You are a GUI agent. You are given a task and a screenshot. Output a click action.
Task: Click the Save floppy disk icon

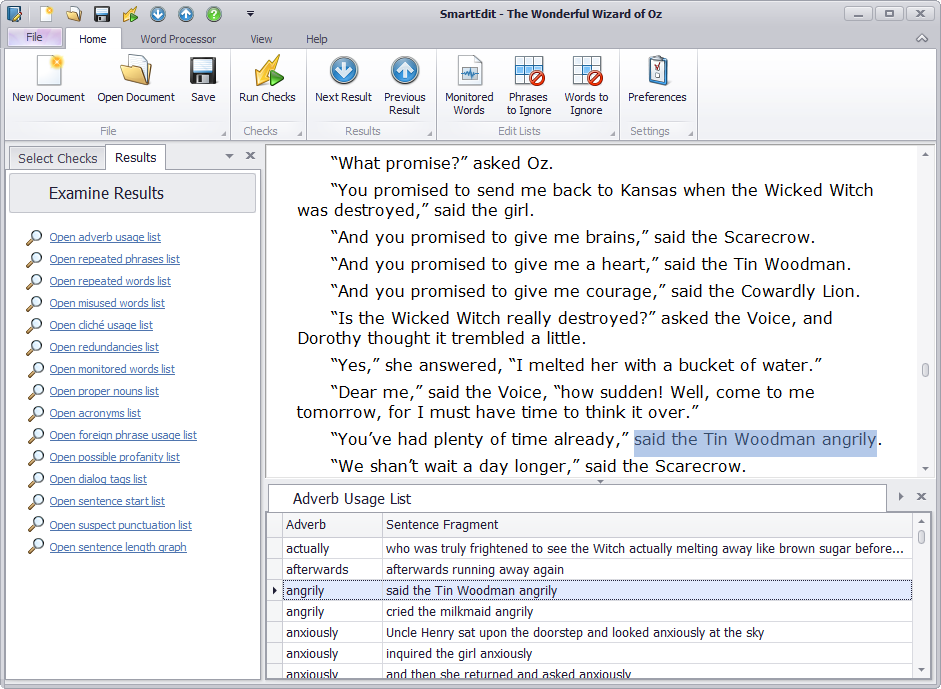[x=203, y=80]
